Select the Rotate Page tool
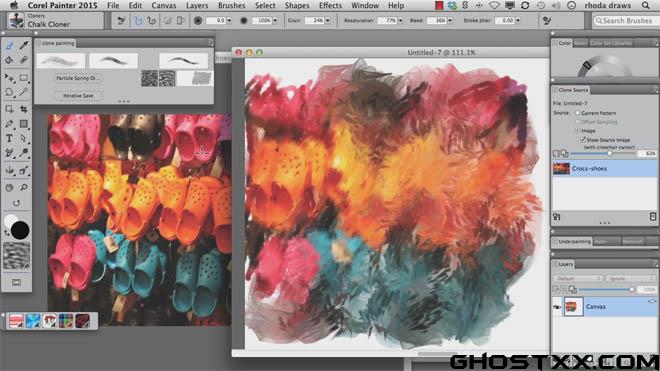660x371 pixels. [x=16, y=203]
